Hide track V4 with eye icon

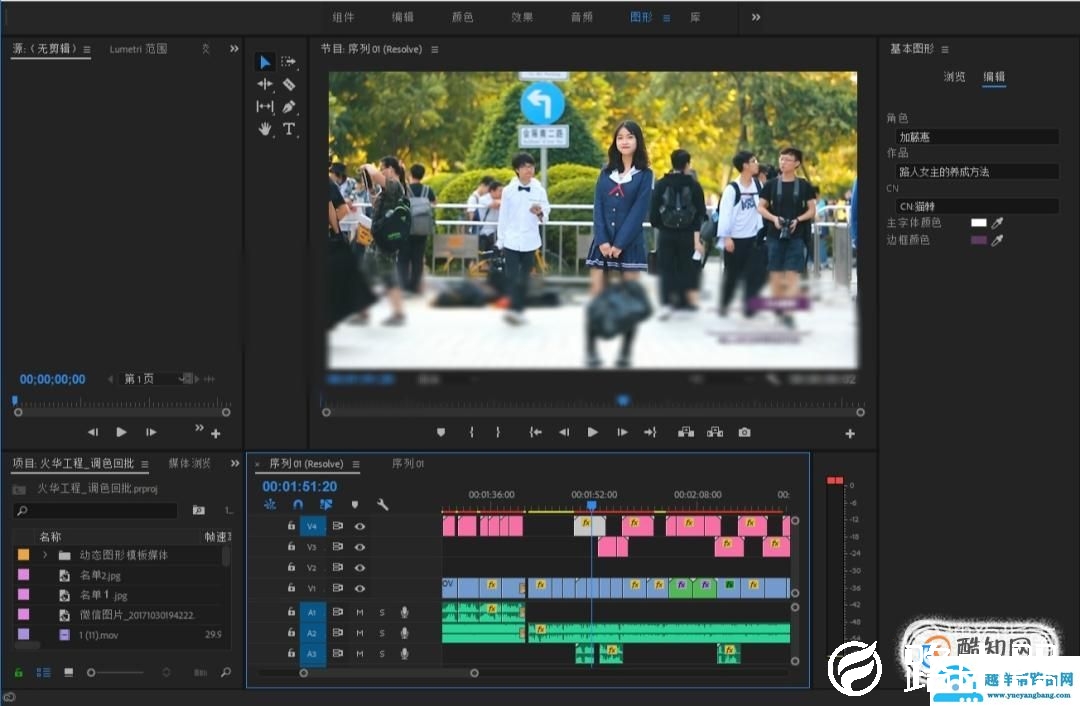[x=359, y=526]
